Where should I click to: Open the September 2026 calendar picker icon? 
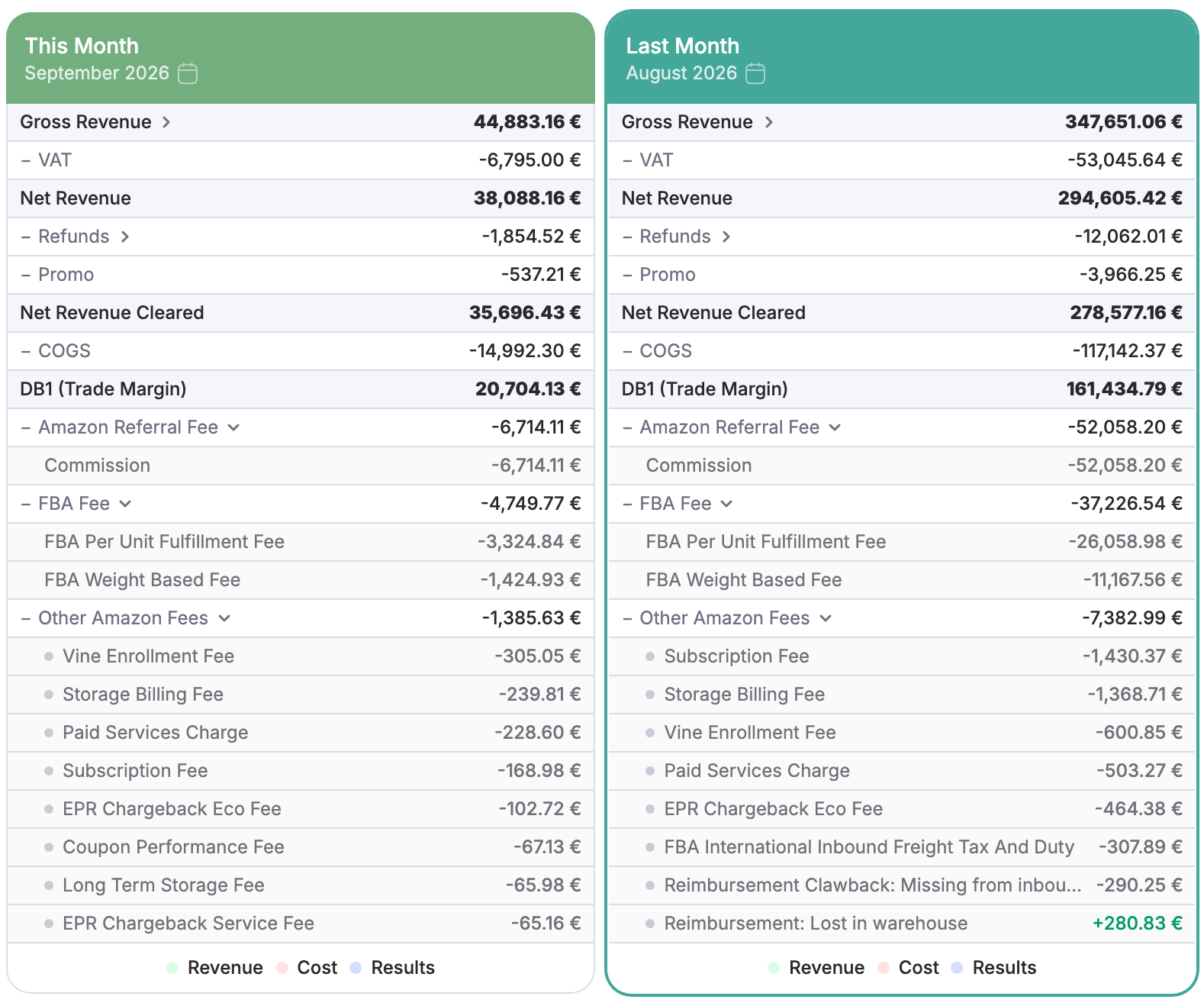coord(188,73)
